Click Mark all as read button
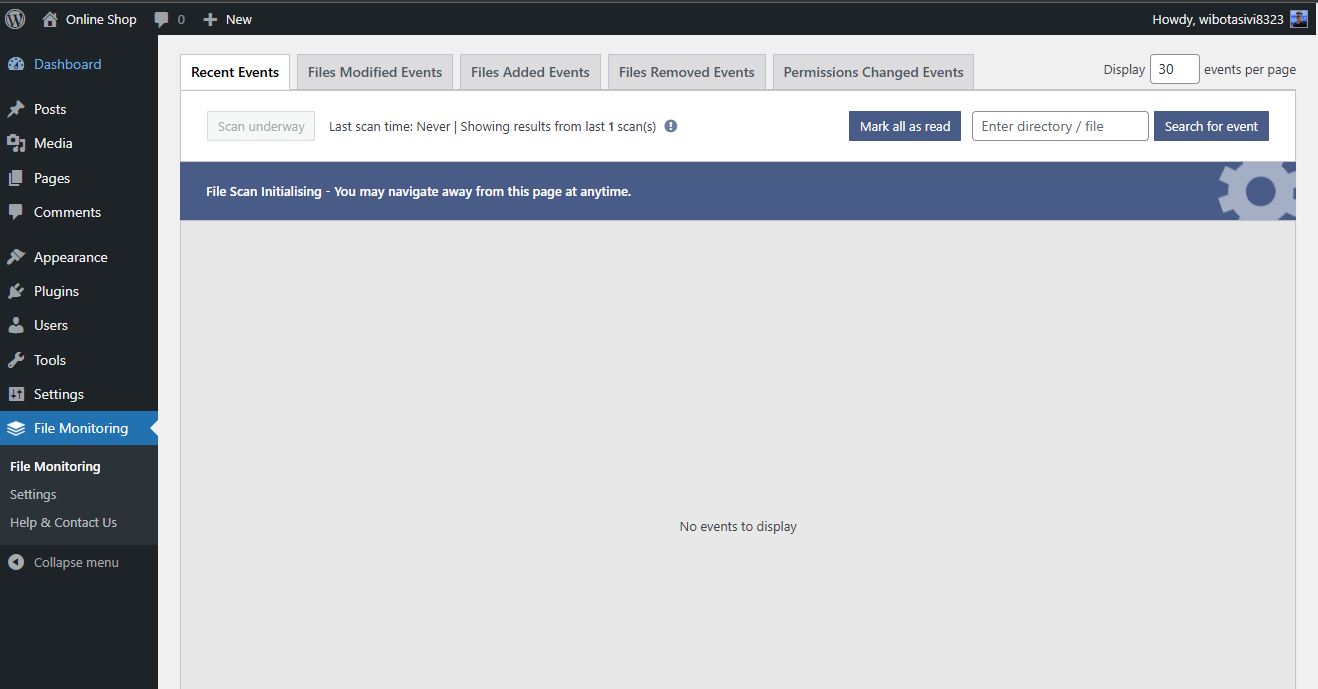The width and height of the screenshot is (1318, 689). (905, 126)
